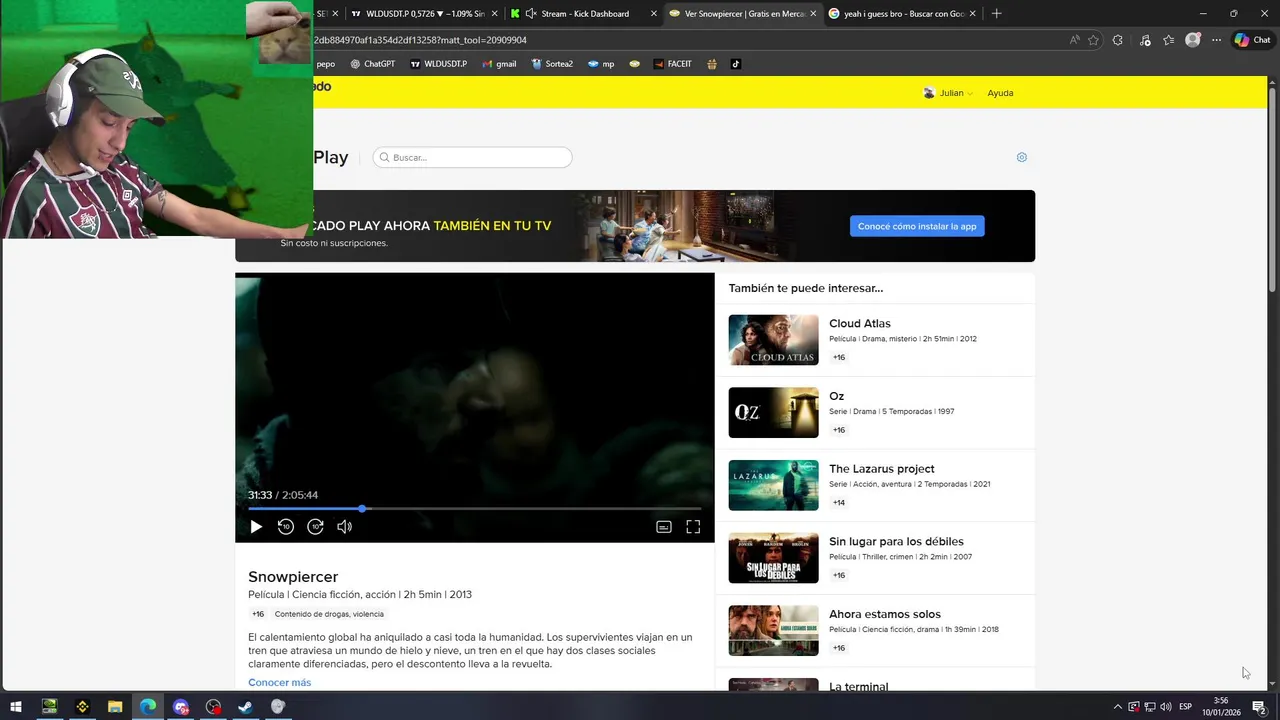
Task: Open the WLDUSDT.P bookmark
Action: [x=438, y=64]
